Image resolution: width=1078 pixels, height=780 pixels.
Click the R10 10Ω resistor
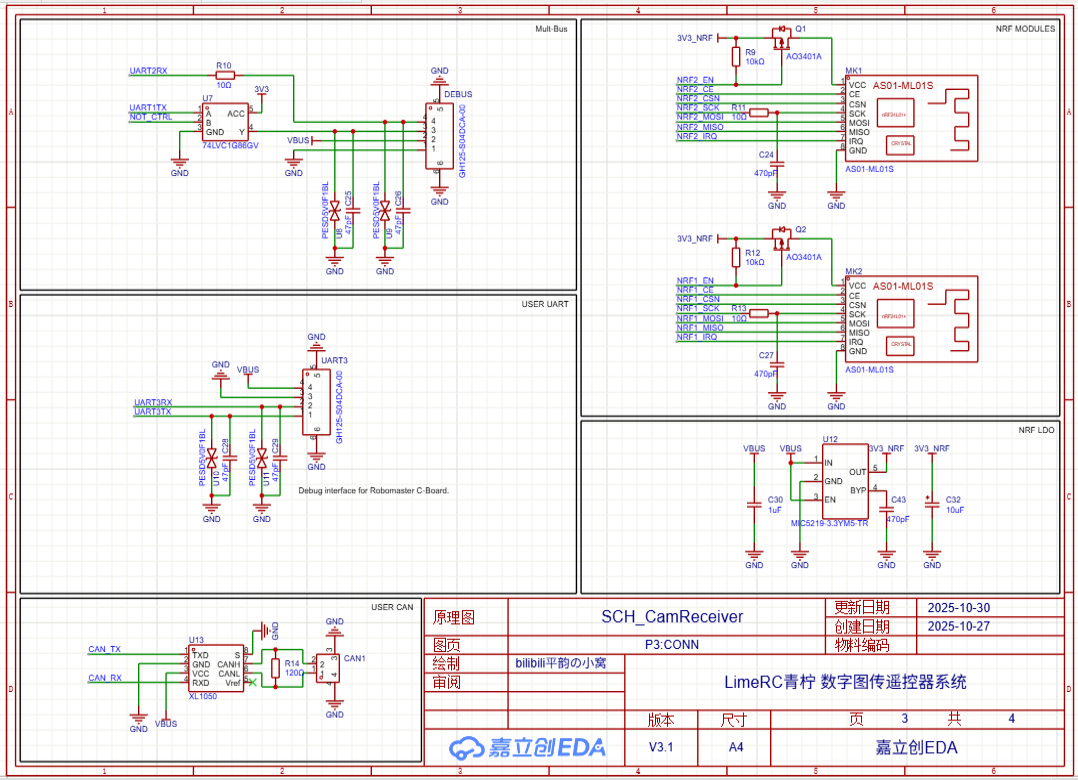click(224, 75)
